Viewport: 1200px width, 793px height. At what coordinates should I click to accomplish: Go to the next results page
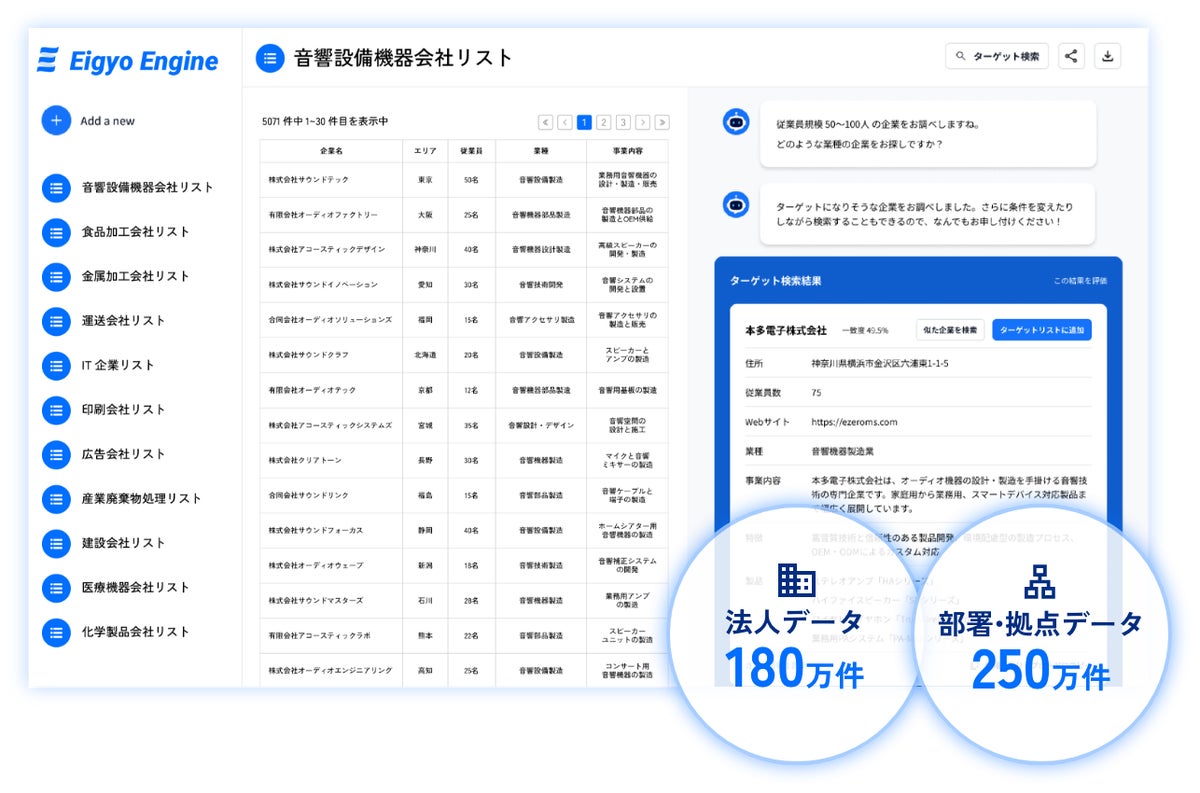pyautogui.click(x=643, y=122)
